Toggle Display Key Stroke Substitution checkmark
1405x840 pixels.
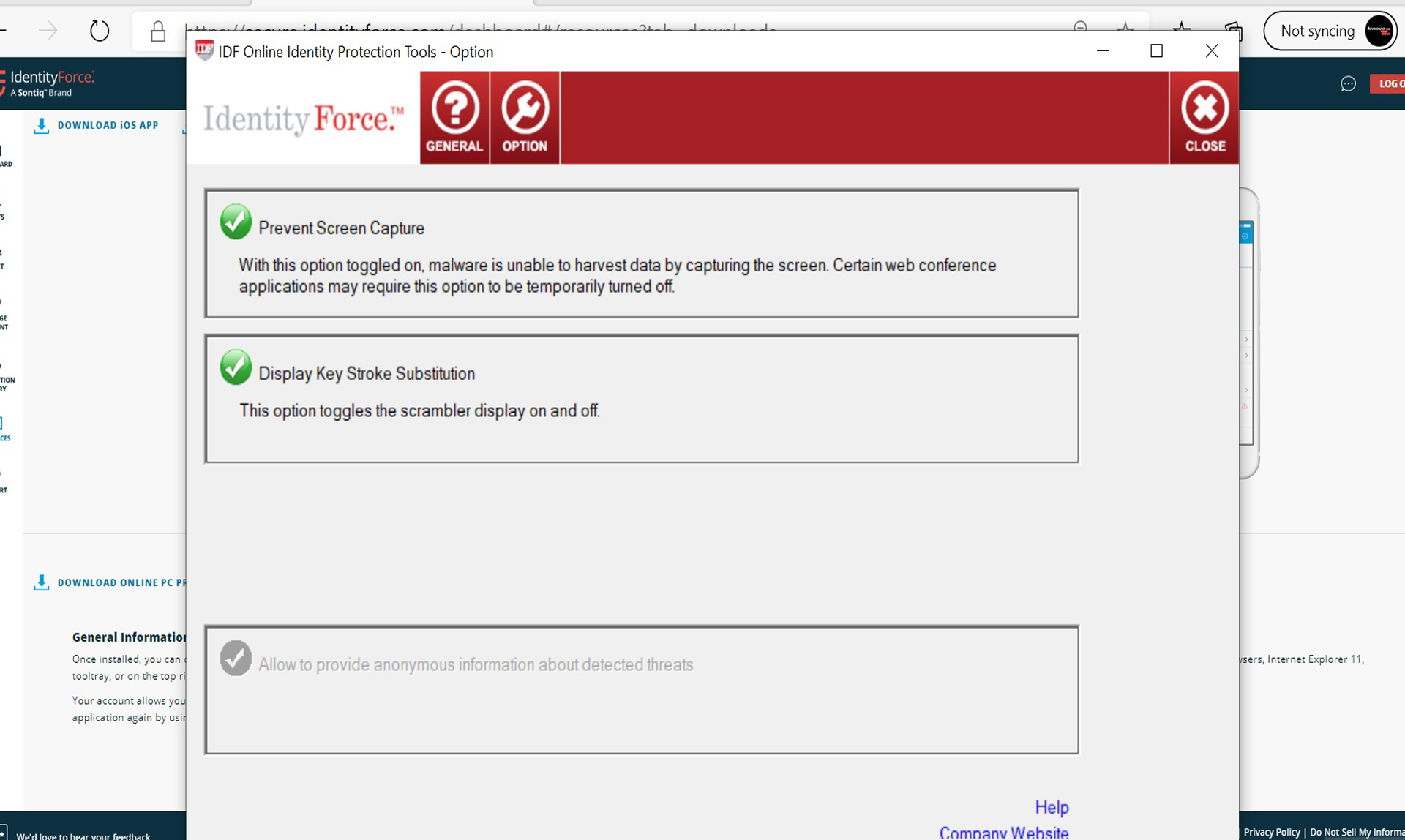[x=236, y=367]
